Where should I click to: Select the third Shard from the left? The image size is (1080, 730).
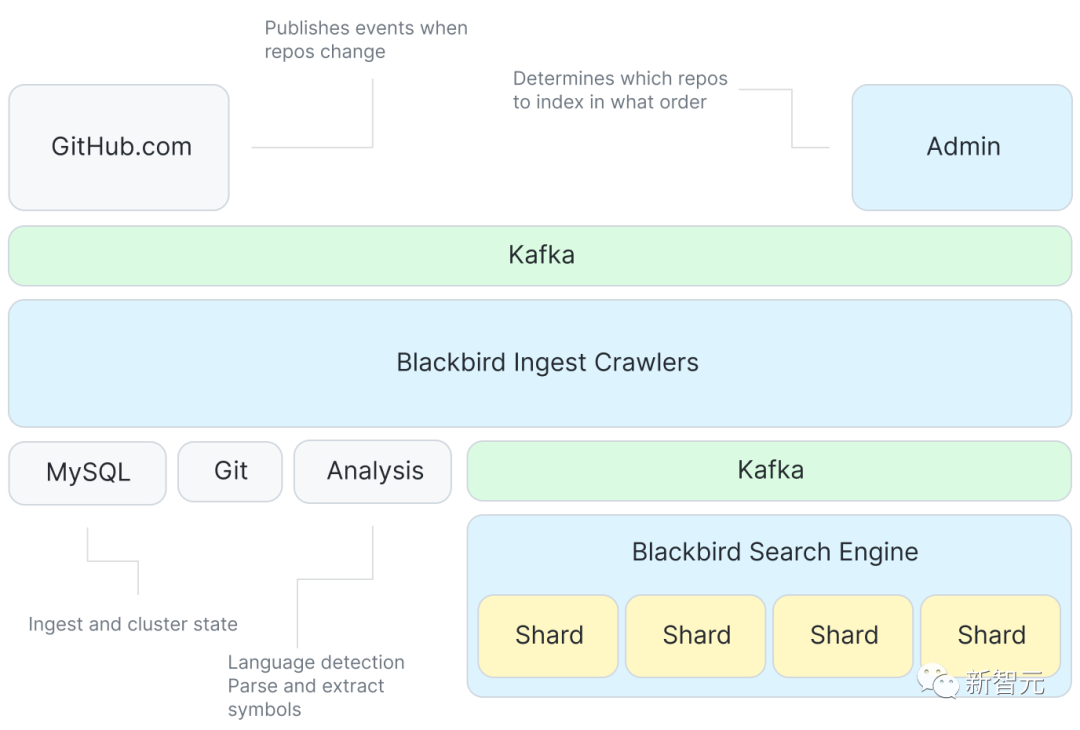tap(843, 635)
